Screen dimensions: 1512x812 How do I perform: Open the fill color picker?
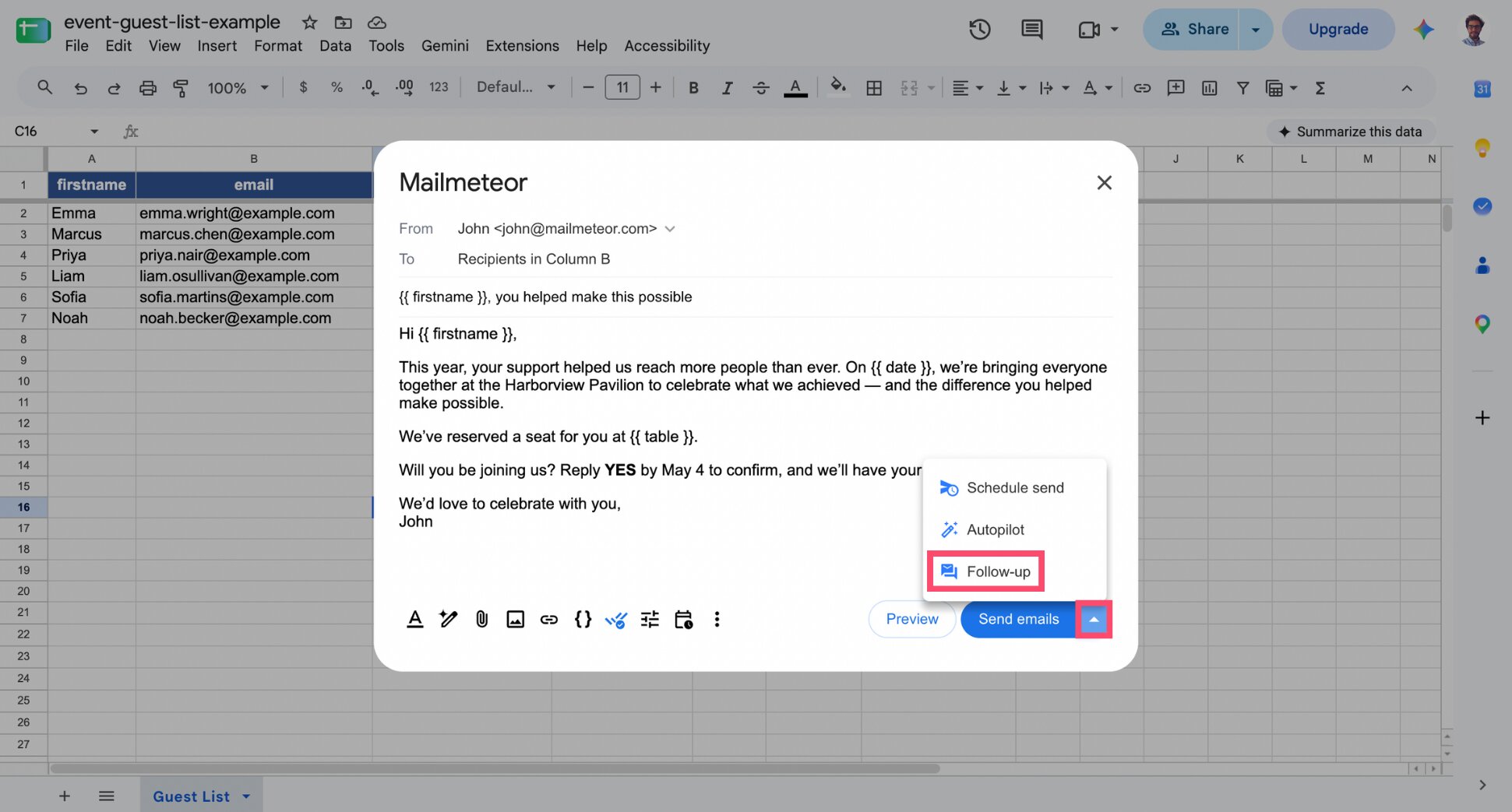click(x=838, y=87)
